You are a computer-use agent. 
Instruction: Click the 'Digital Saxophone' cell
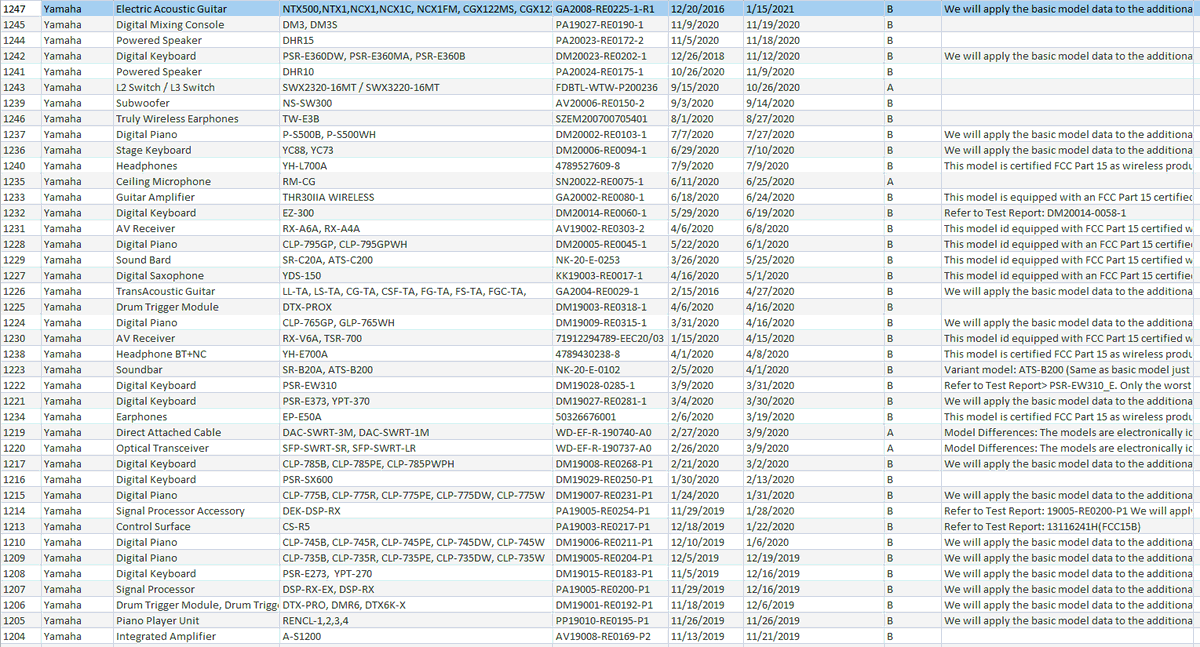coord(195,275)
